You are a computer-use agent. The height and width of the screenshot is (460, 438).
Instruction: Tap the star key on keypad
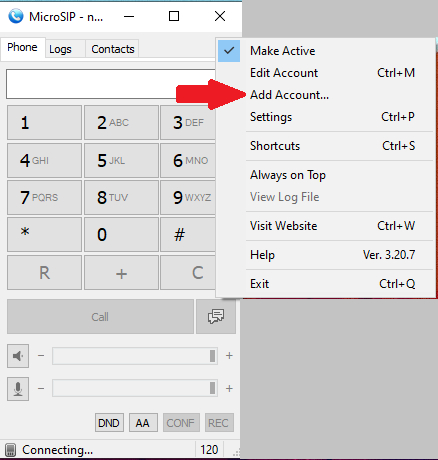[x=44, y=234]
